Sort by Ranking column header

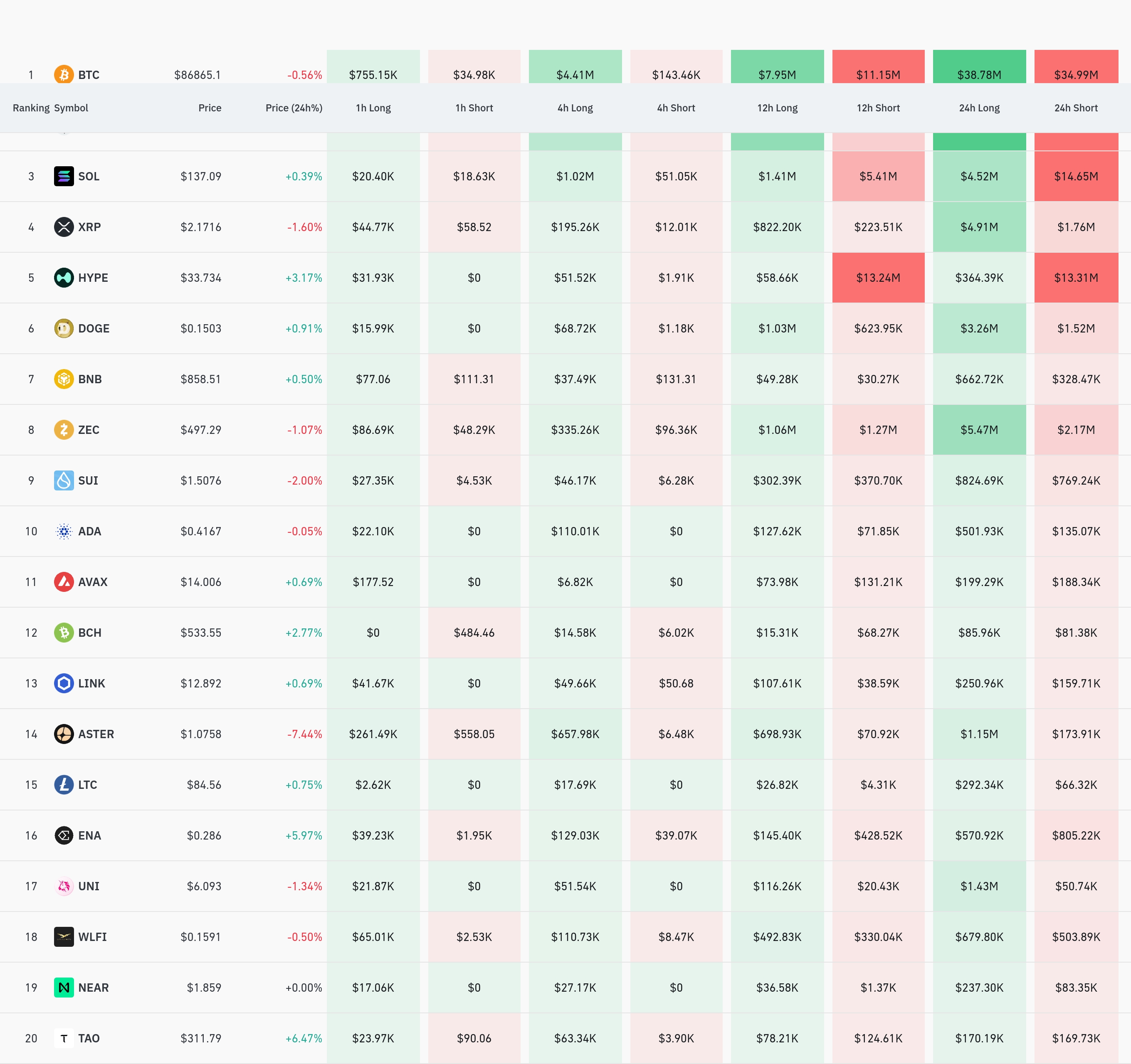[31, 108]
